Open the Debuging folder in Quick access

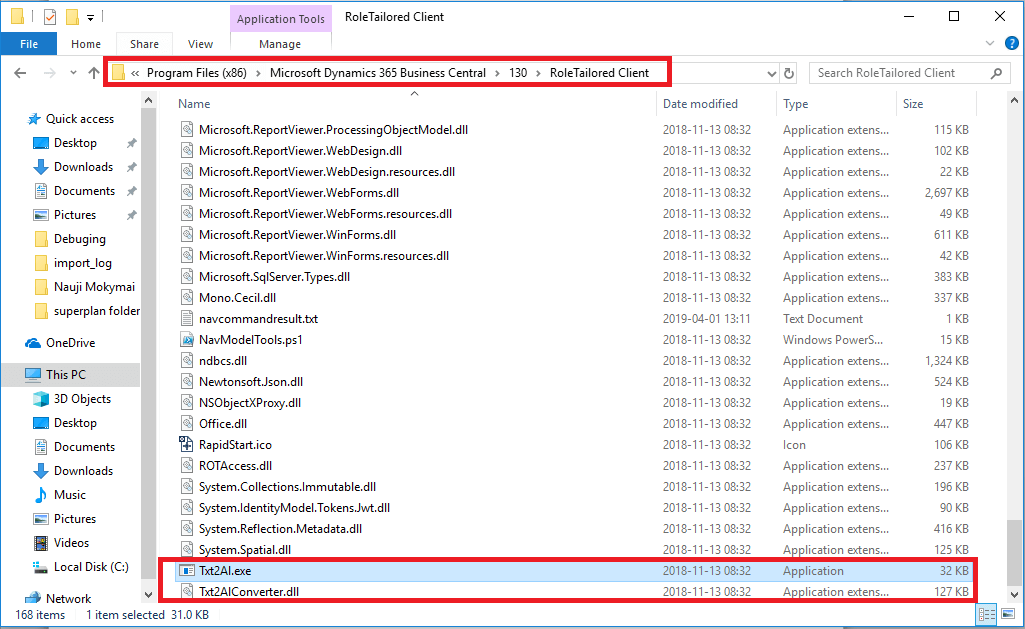click(x=80, y=239)
